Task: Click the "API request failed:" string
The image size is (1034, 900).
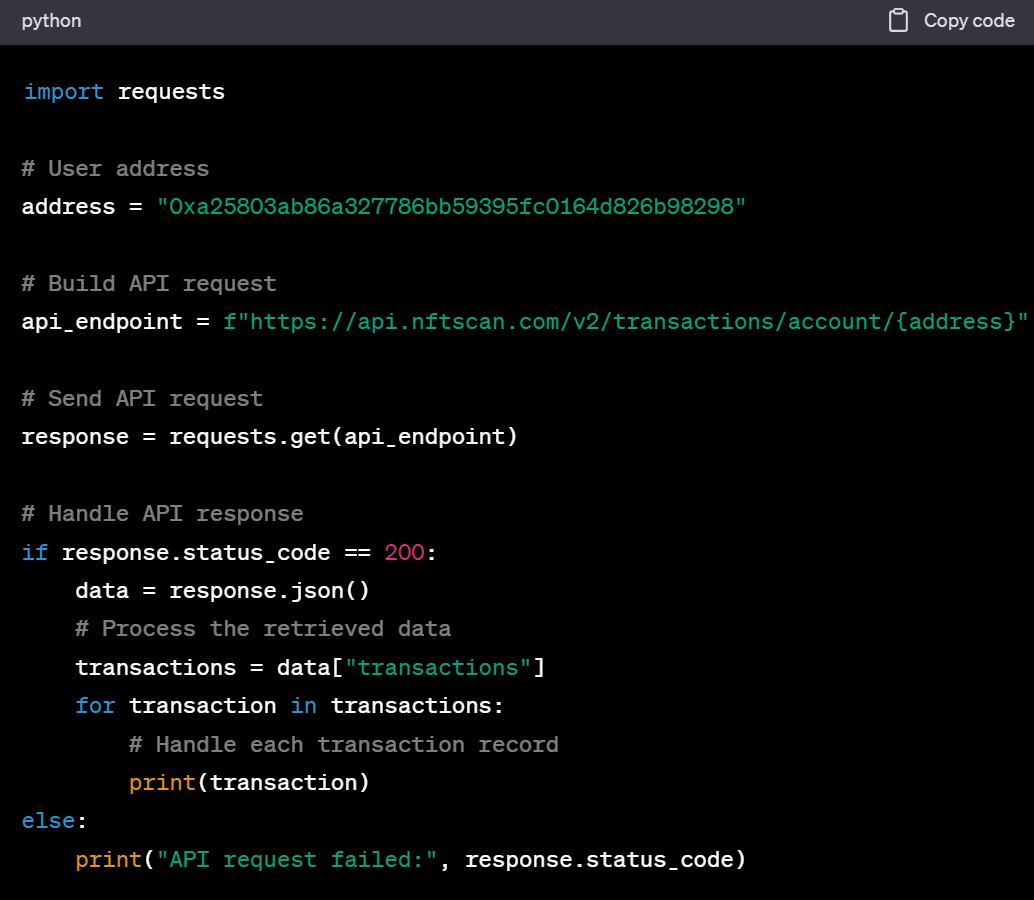Action: (x=297, y=860)
